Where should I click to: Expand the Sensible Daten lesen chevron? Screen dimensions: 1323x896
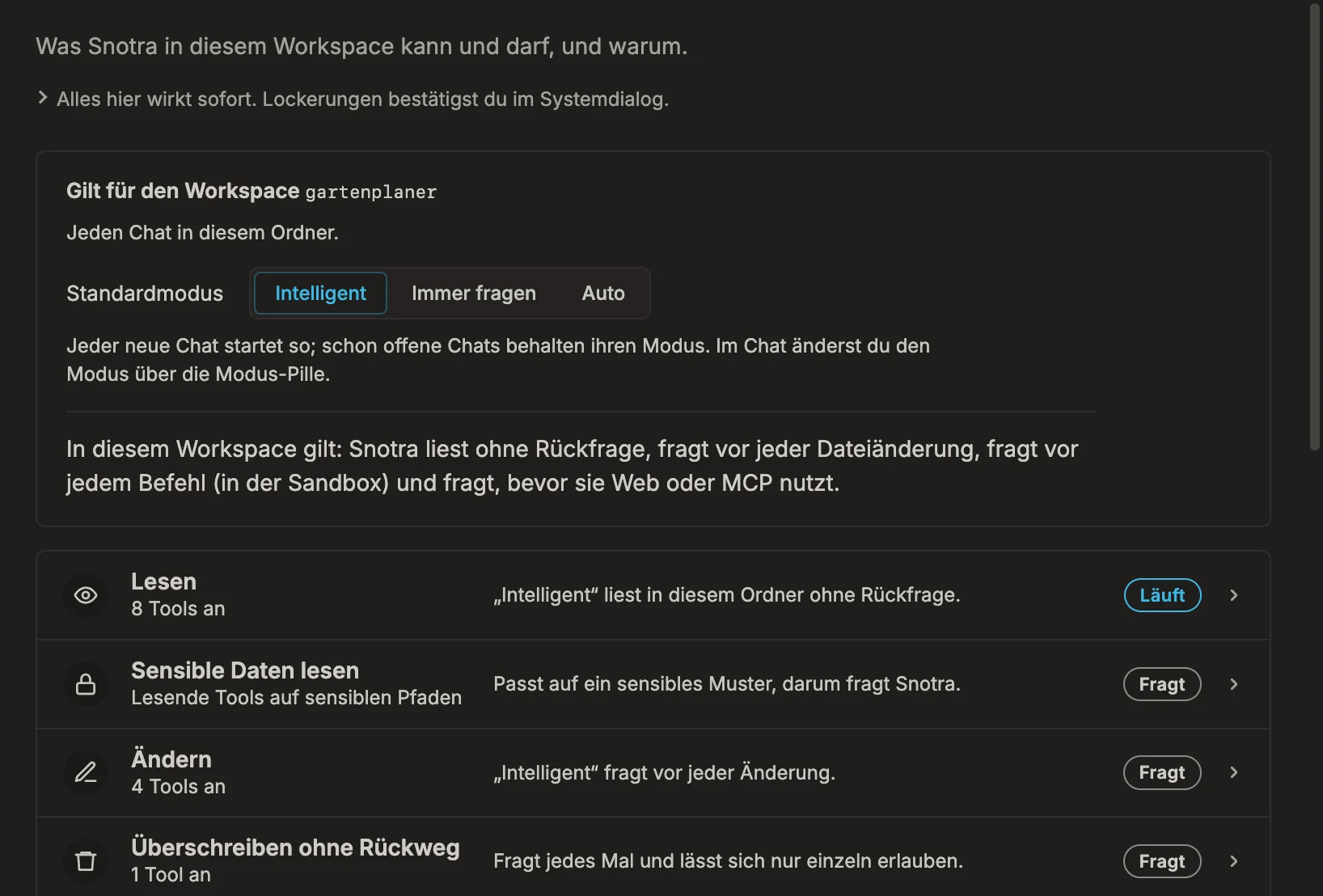point(1234,684)
